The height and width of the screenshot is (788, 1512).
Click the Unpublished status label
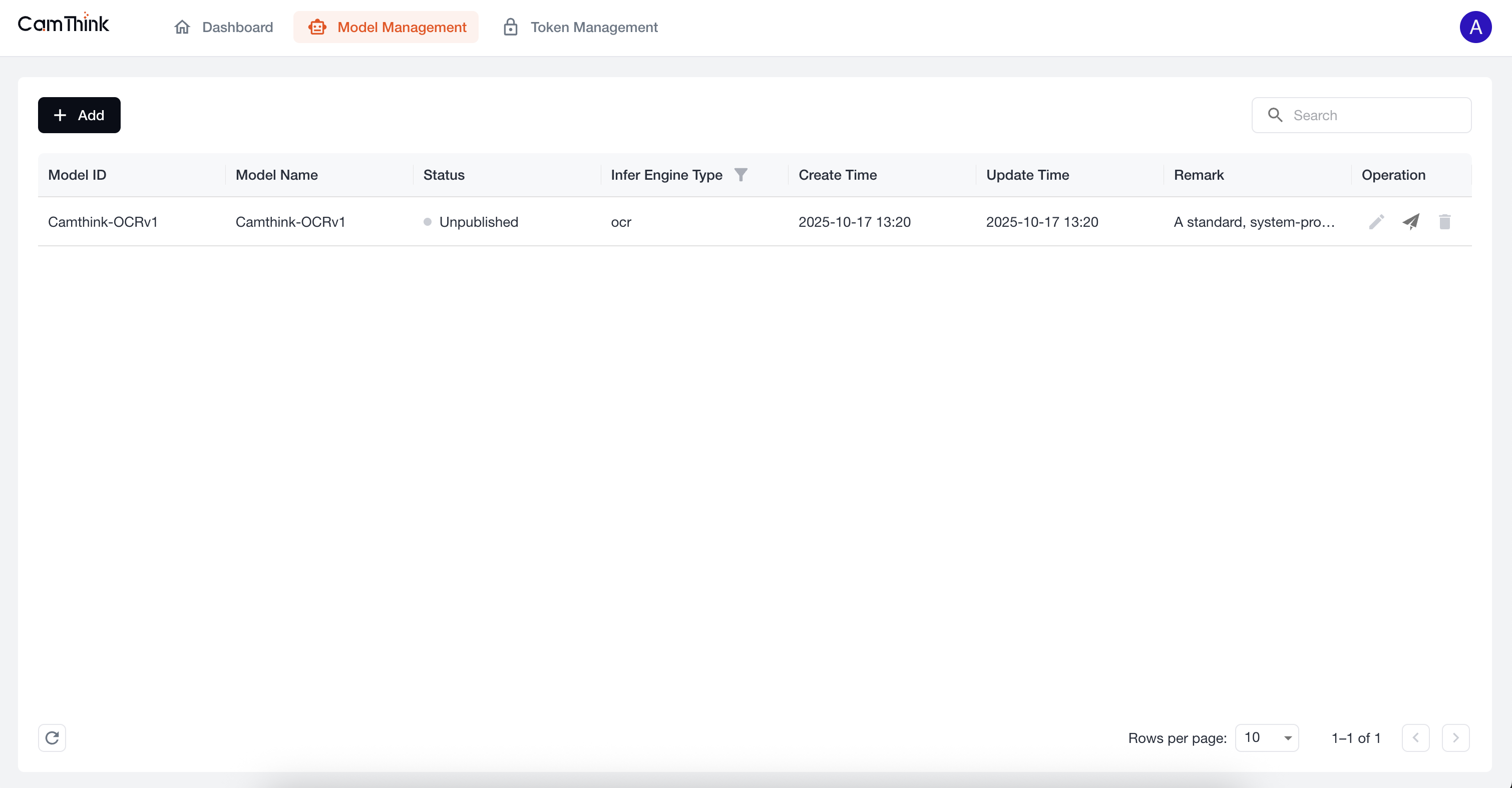(478, 222)
